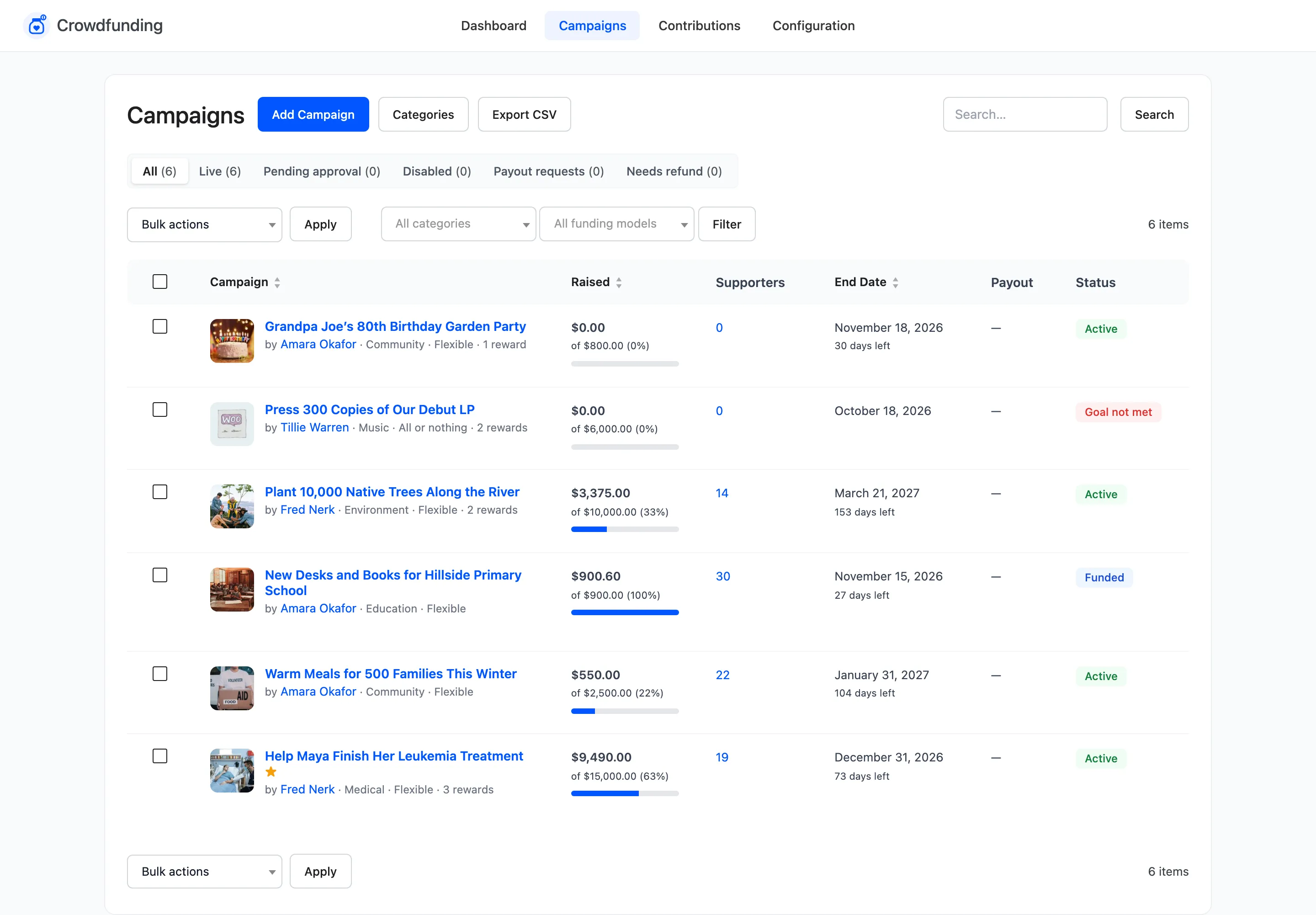Tick the Warm Meals for 500 Families checkbox
Image resolution: width=1316 pixels, height=915 pixels.
[160, 674]
